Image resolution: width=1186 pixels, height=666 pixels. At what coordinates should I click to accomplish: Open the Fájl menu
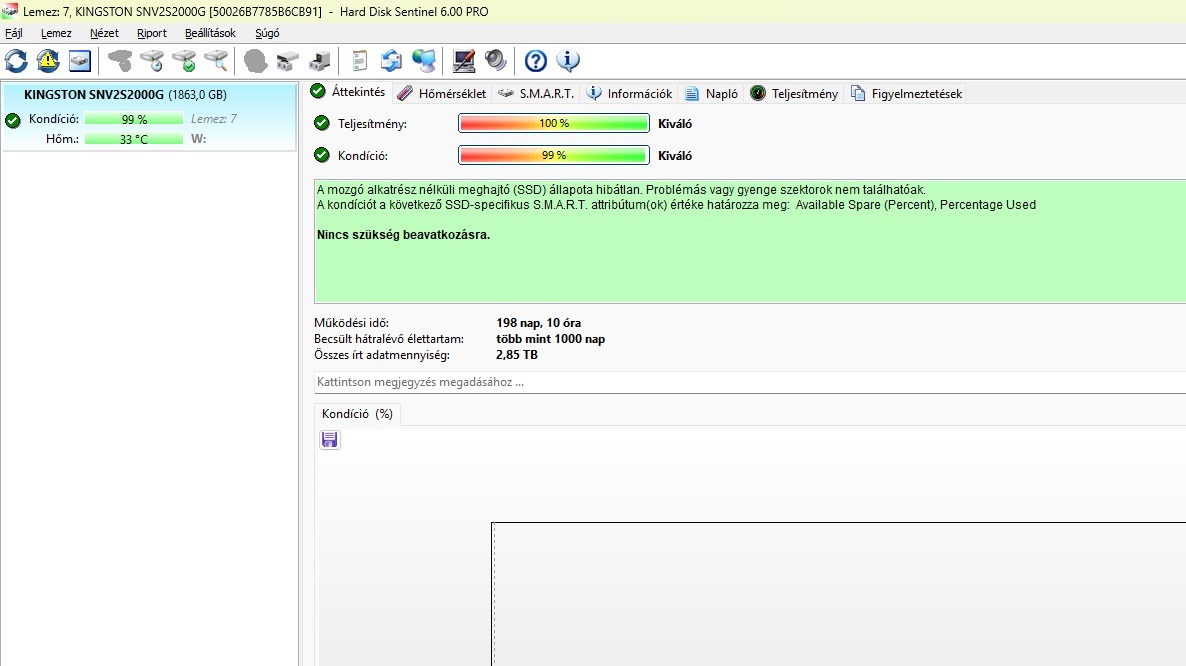pyautogui.click(x=14, y=33)
